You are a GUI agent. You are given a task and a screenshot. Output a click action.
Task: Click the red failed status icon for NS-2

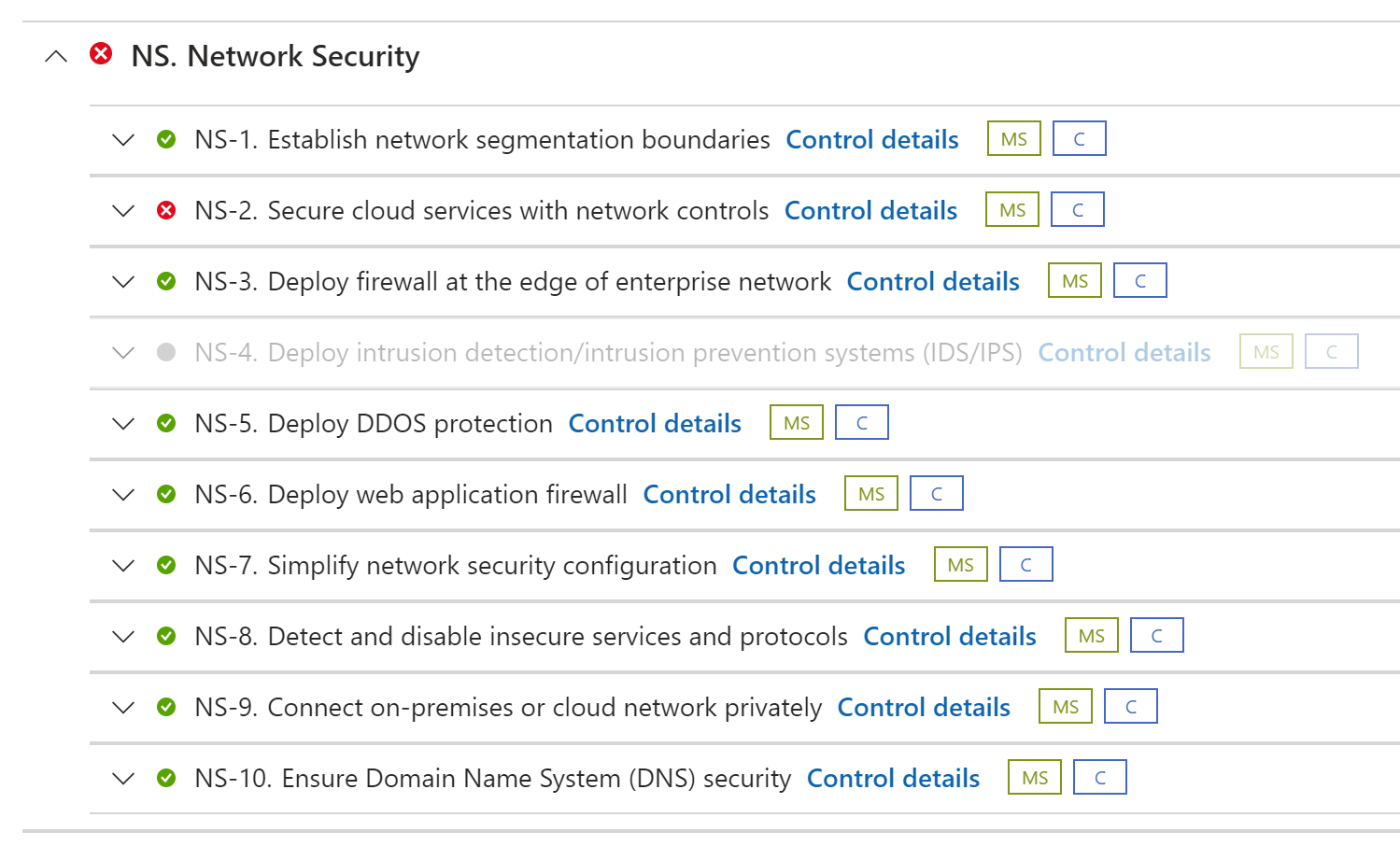coord(166,210)
